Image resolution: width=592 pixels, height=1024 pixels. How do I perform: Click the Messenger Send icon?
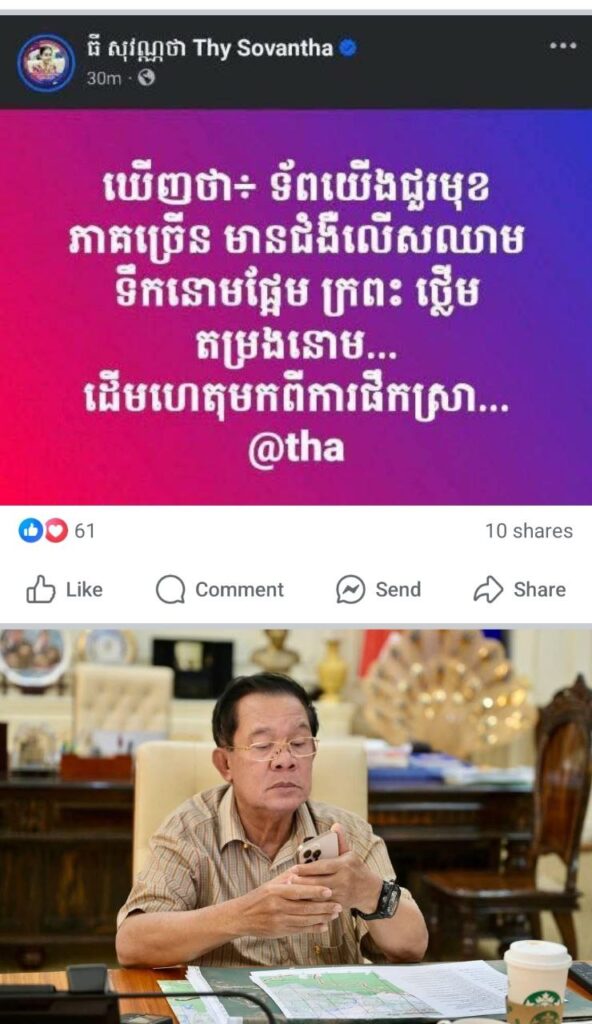pos(351,589)
